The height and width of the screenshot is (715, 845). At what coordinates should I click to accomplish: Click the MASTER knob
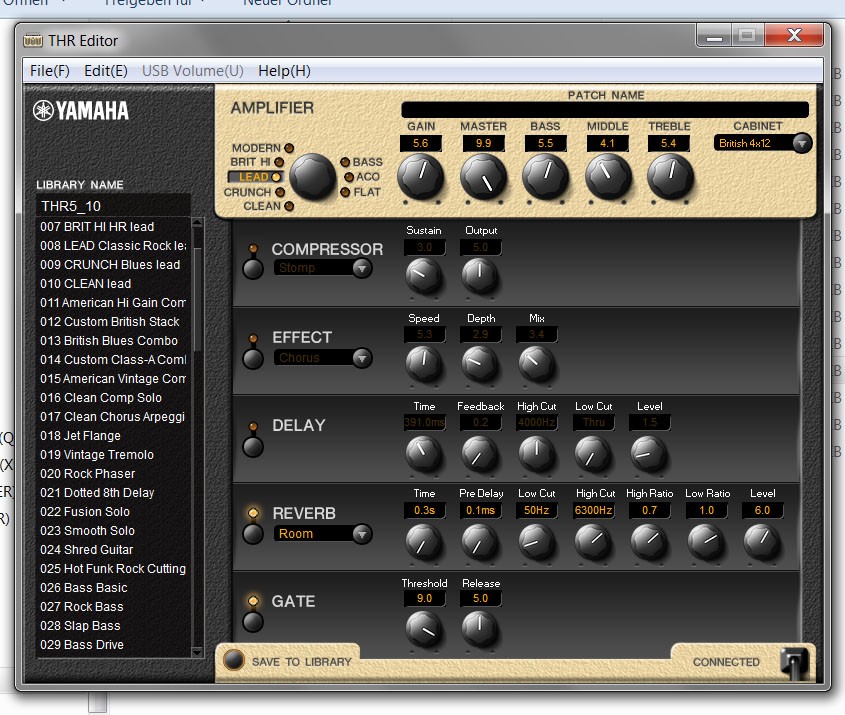click(483, 176)
